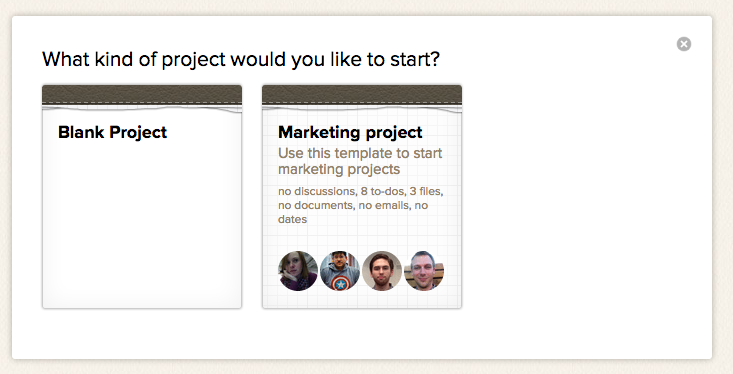Viewport: 733px width, 374px height.
Task: Click the word "dates" in template stats
Action: tap(293, 219)
